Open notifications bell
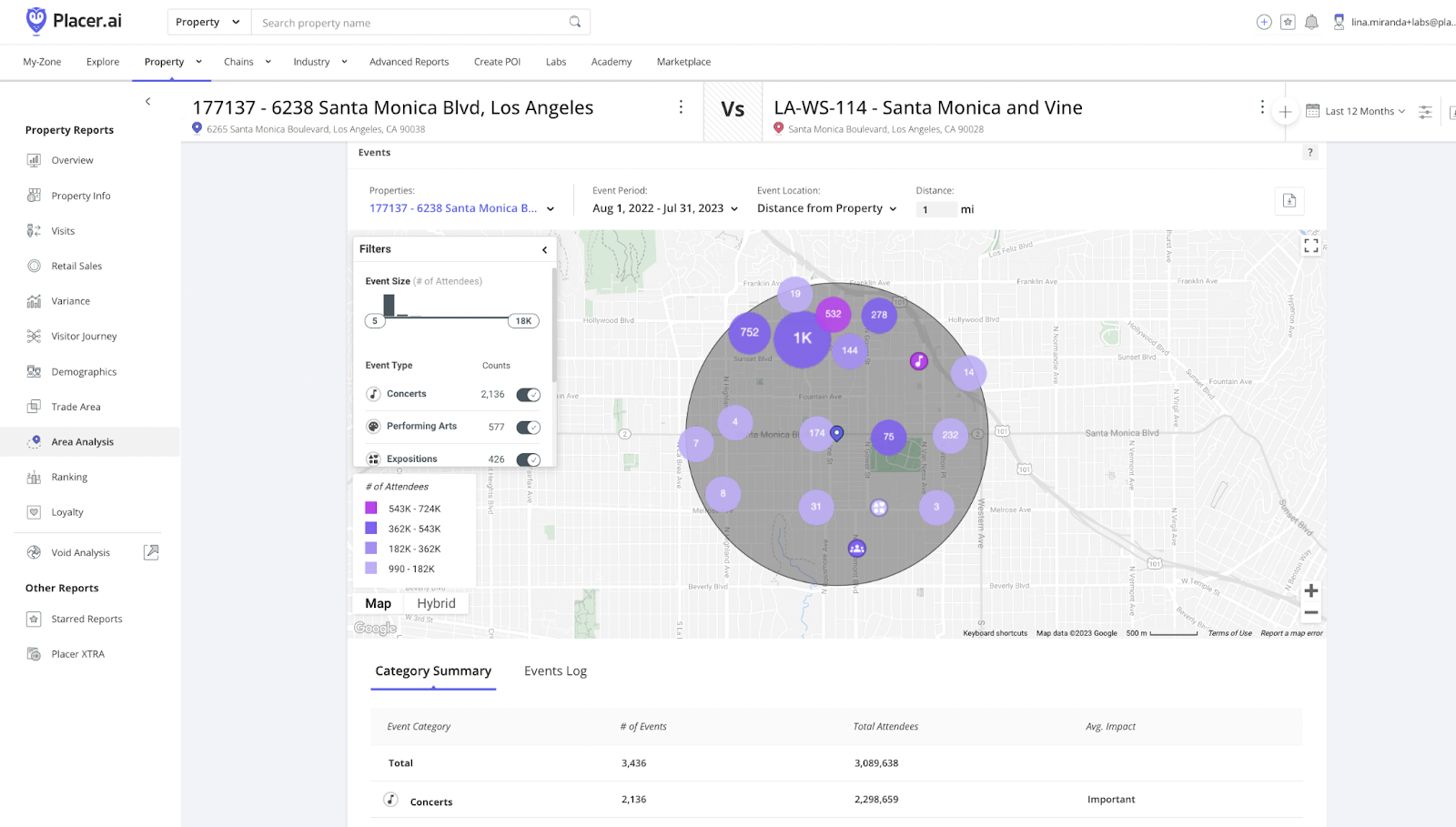This screenshot has height=827, width=1456. [x=1311, y=22]
